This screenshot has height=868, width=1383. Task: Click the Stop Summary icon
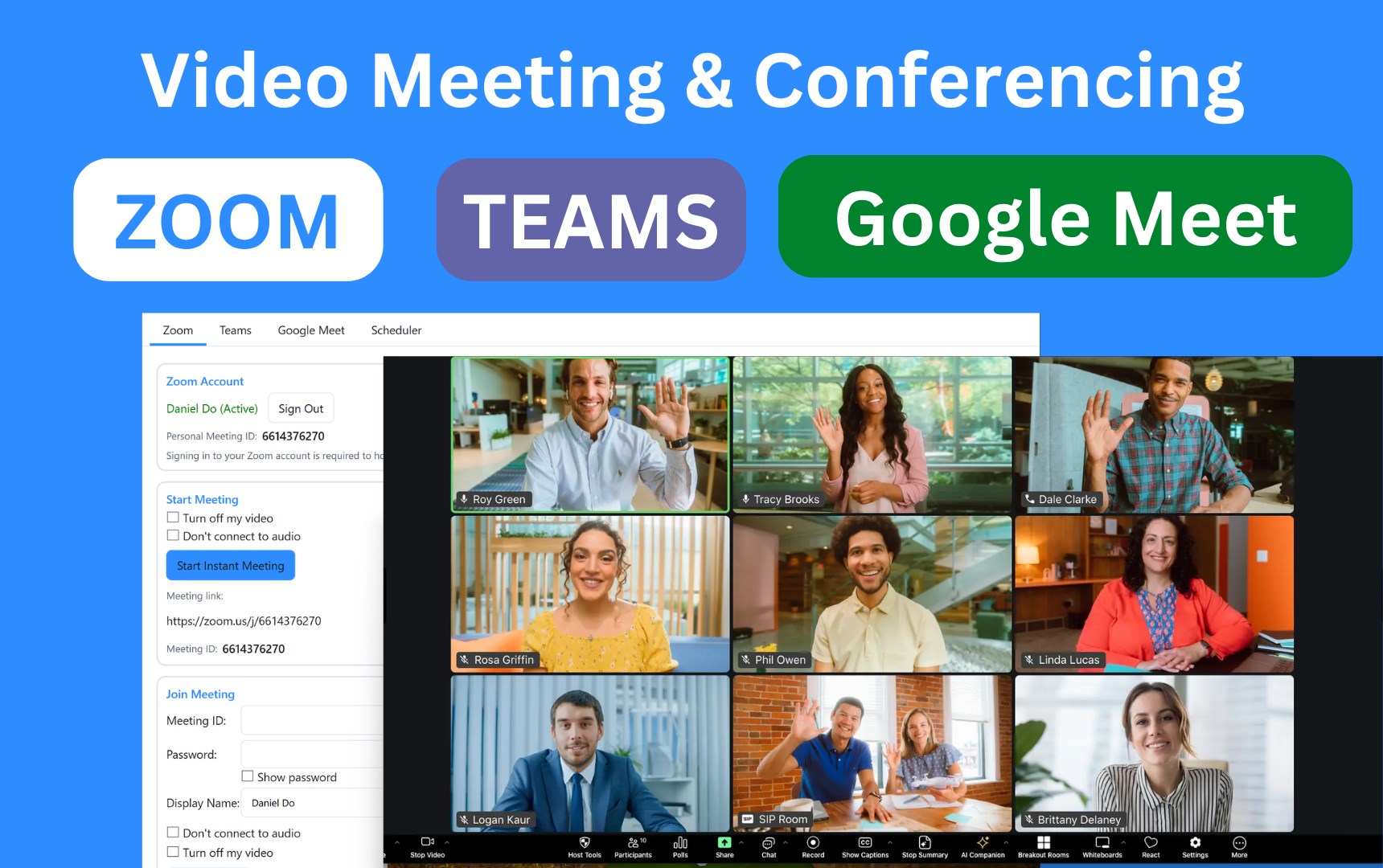pos(925,842)
